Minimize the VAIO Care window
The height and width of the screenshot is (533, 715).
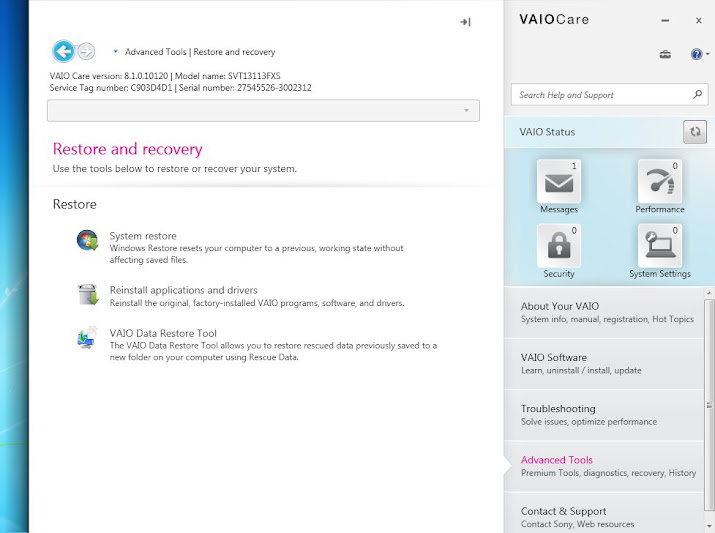point(665,21)
